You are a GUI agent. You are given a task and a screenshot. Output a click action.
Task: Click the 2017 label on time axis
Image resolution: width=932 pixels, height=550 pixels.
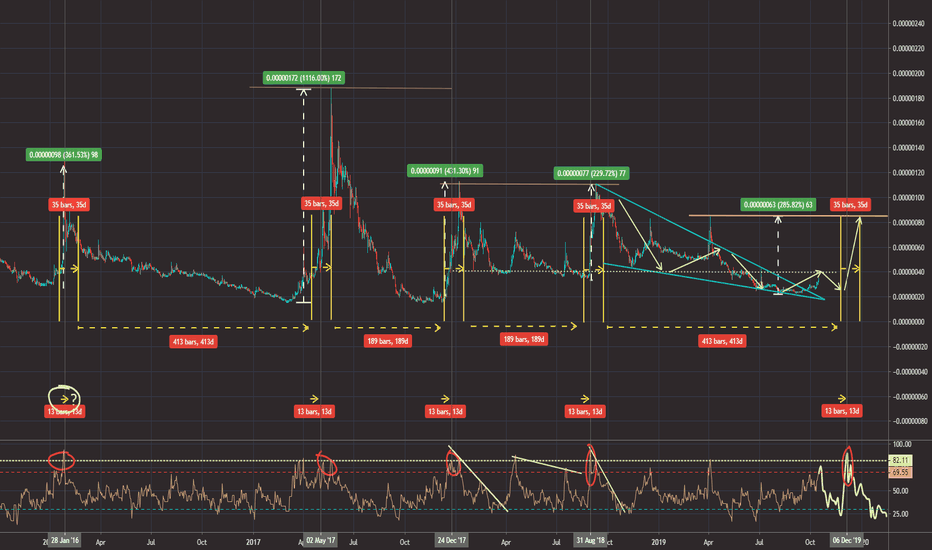[253, 542]
